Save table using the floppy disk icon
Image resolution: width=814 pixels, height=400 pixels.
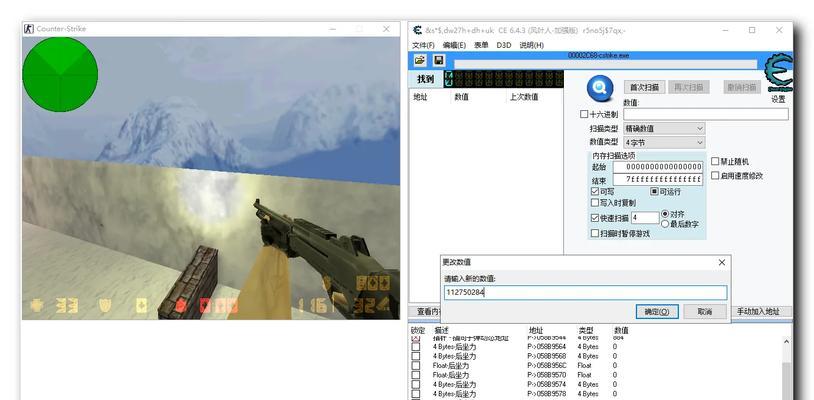[438, 60]
